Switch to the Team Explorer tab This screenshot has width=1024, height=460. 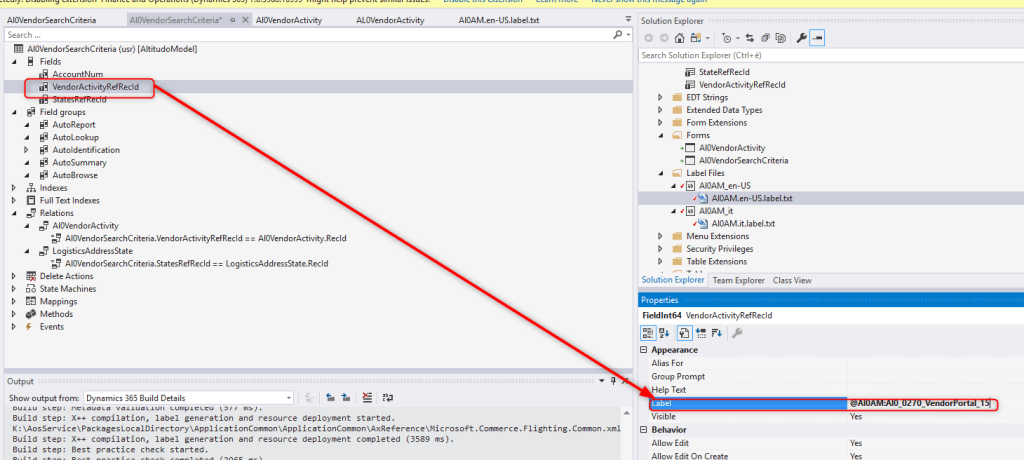739,280
